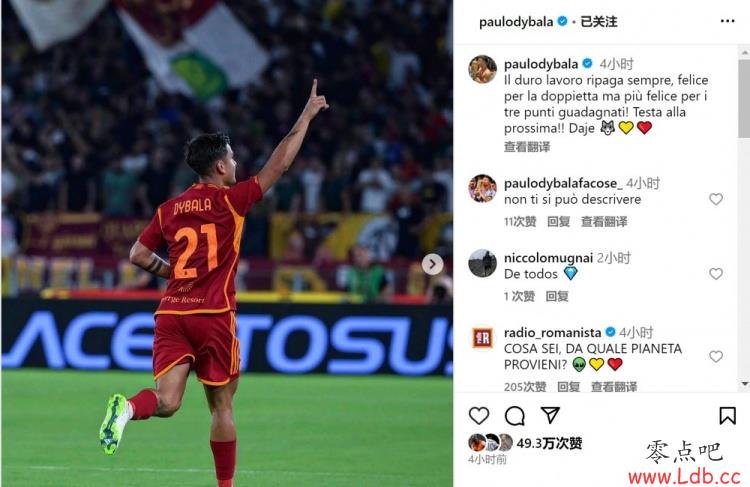The width and height of the screenshot is (750, 487).
Task: Open radio_romanista avatar
Action: click(x=482, y=338)
